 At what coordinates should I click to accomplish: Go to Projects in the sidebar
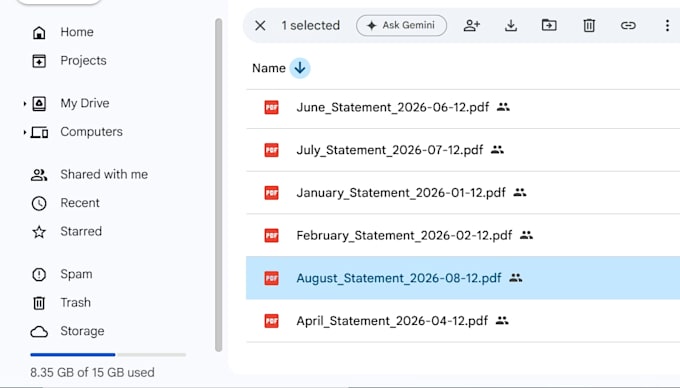[x=83, y=61]
